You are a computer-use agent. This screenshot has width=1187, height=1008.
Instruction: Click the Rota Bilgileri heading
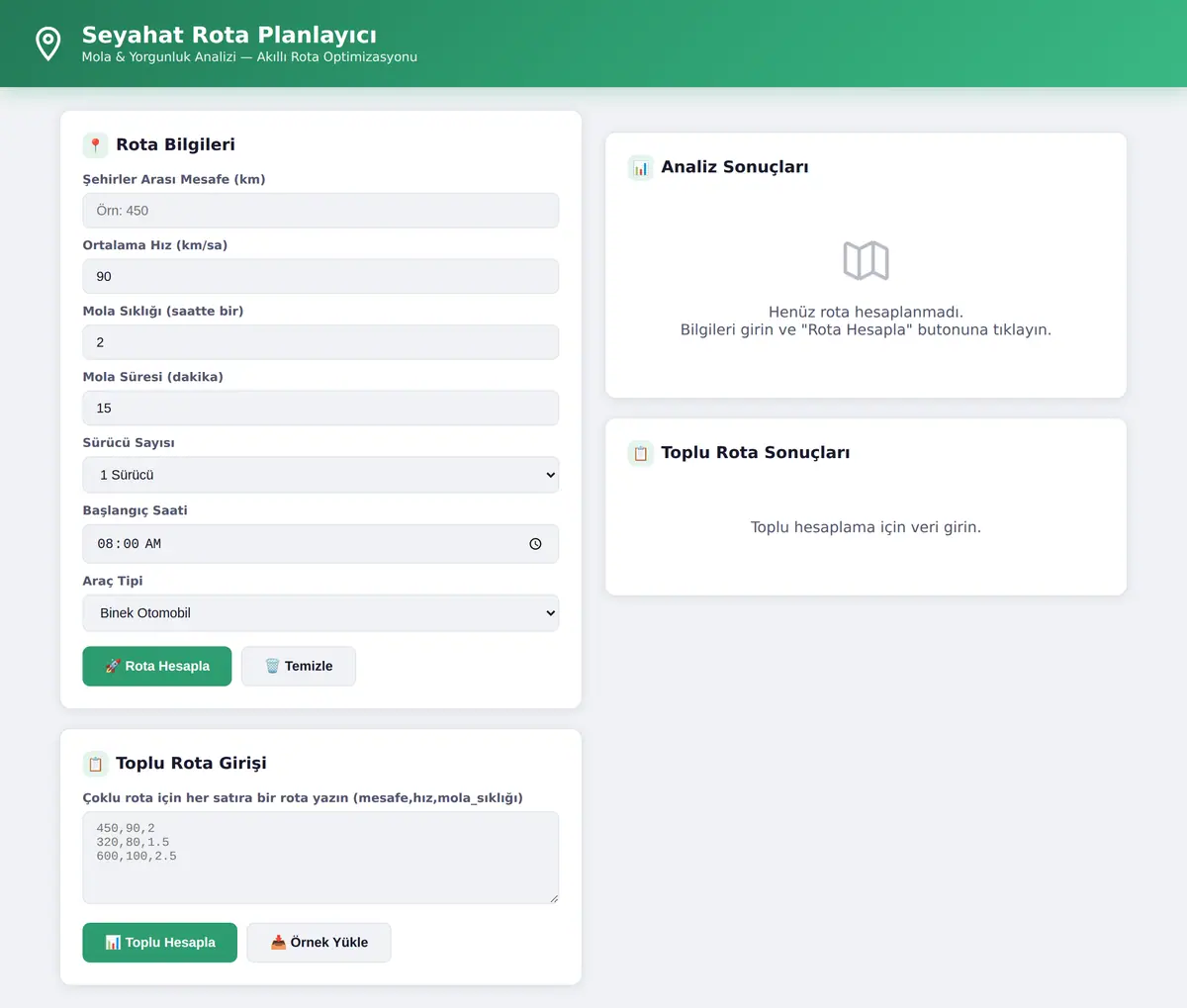[x=175, y=144]
